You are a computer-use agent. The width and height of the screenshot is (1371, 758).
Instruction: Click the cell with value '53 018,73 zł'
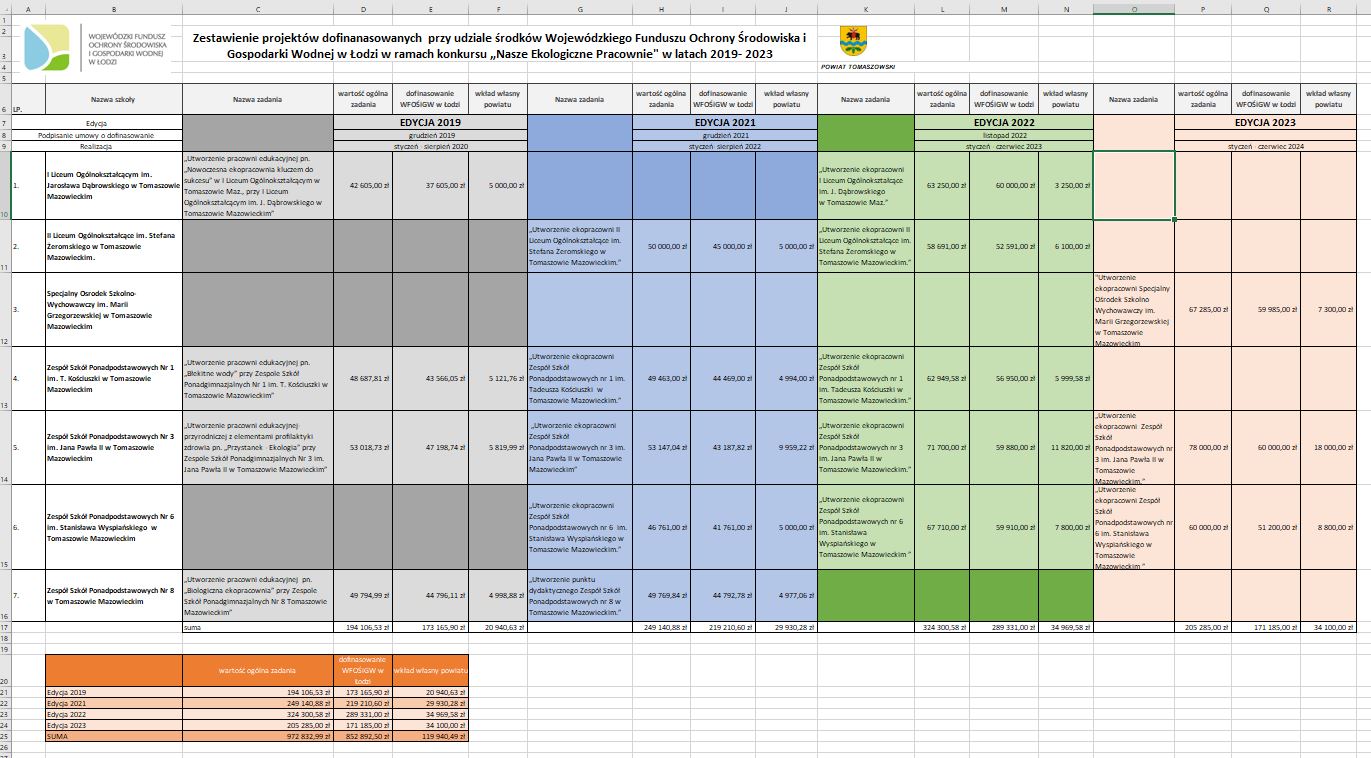click(363, 446)
